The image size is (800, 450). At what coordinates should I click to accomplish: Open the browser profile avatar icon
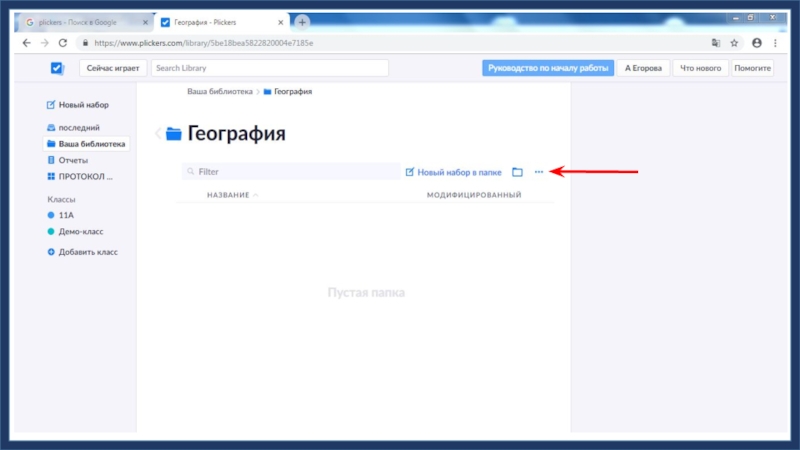(x=756, y=43)
